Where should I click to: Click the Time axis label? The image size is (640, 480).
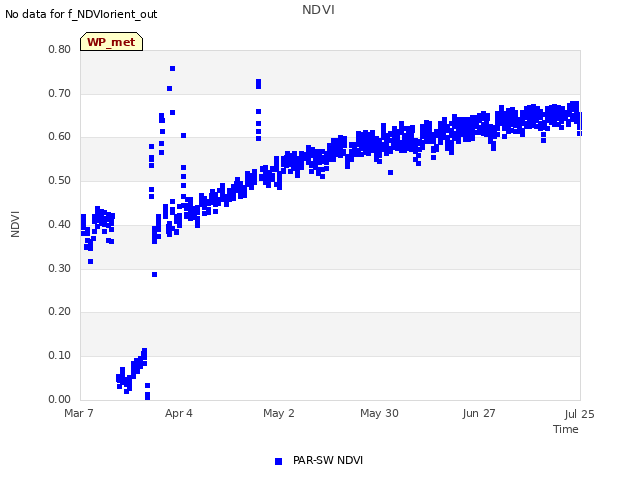(566, 429)
